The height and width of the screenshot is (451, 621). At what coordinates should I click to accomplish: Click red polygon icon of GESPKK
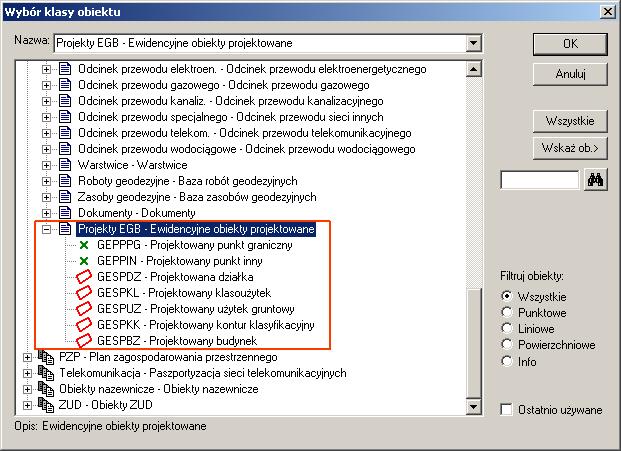point(84,325)
